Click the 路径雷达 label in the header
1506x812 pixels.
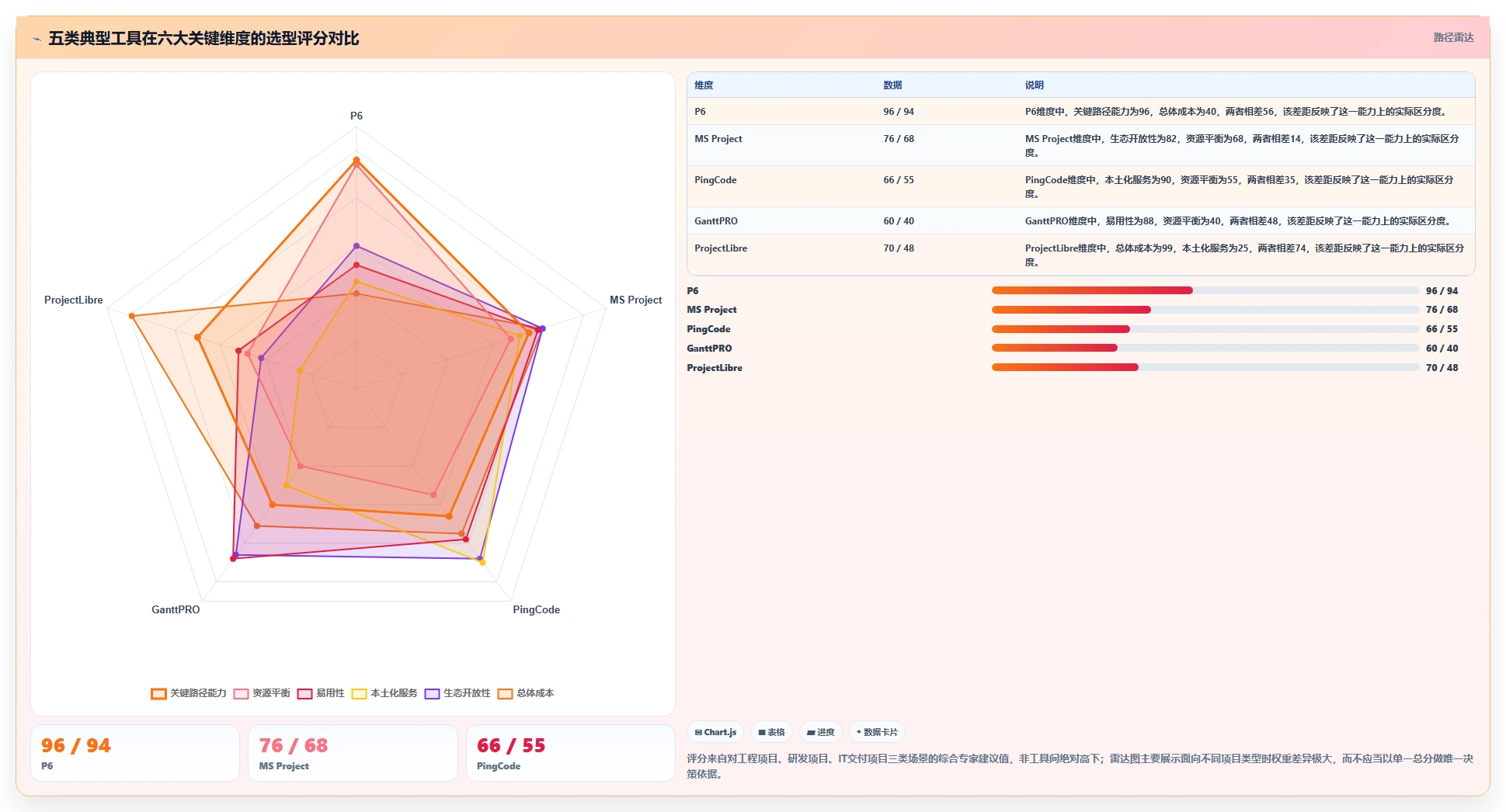click(x=1453, y=37)
